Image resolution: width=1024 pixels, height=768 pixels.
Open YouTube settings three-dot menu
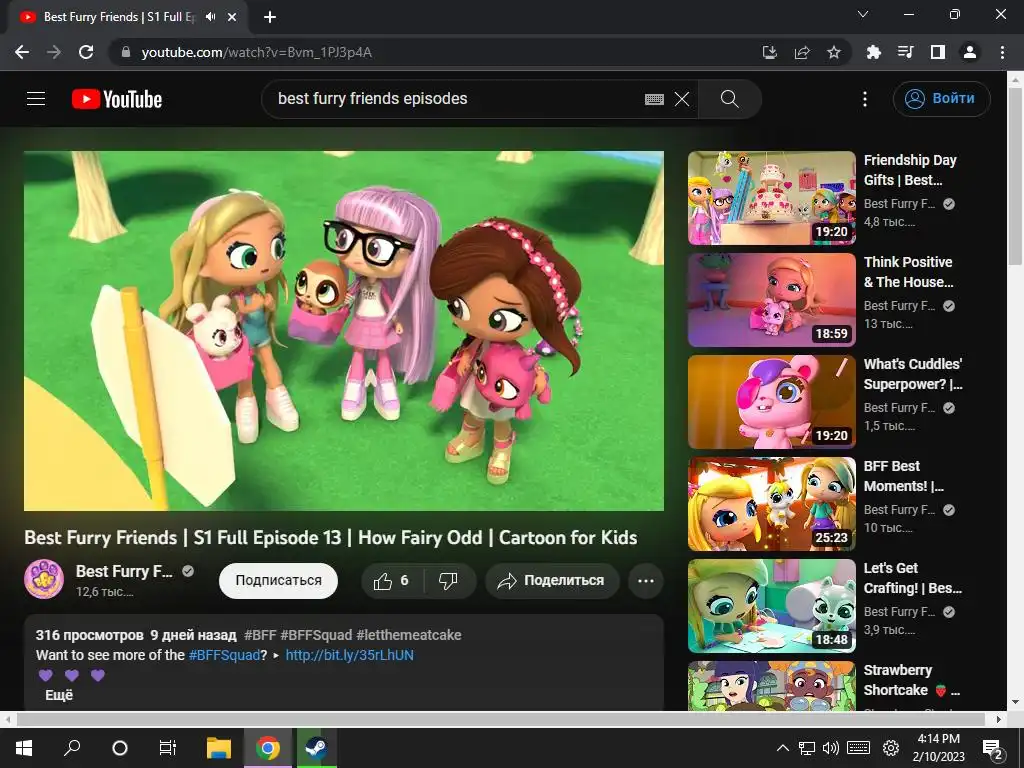click(x=865, y=99)
